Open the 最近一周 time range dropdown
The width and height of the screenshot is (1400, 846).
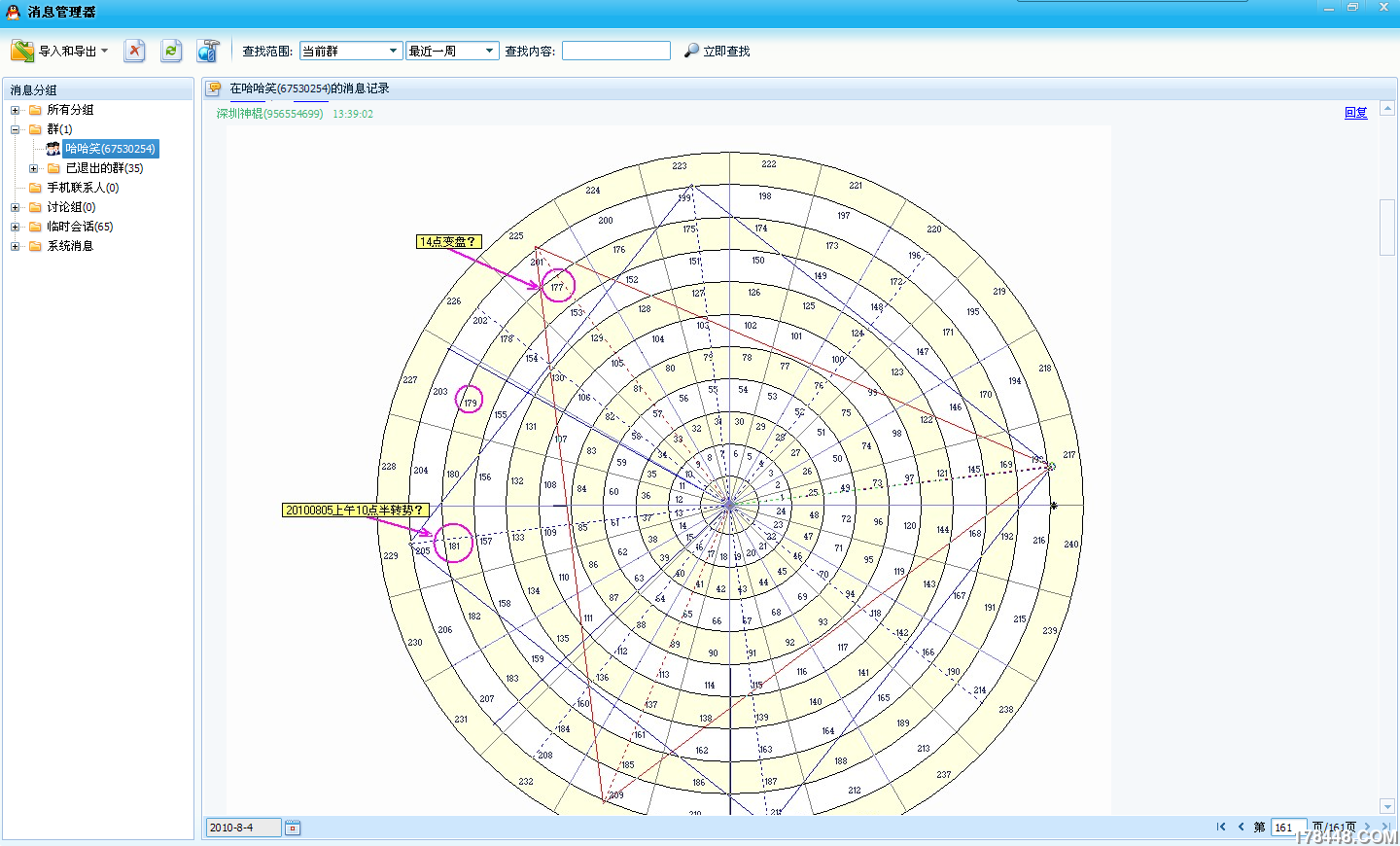tap(453, 51)
